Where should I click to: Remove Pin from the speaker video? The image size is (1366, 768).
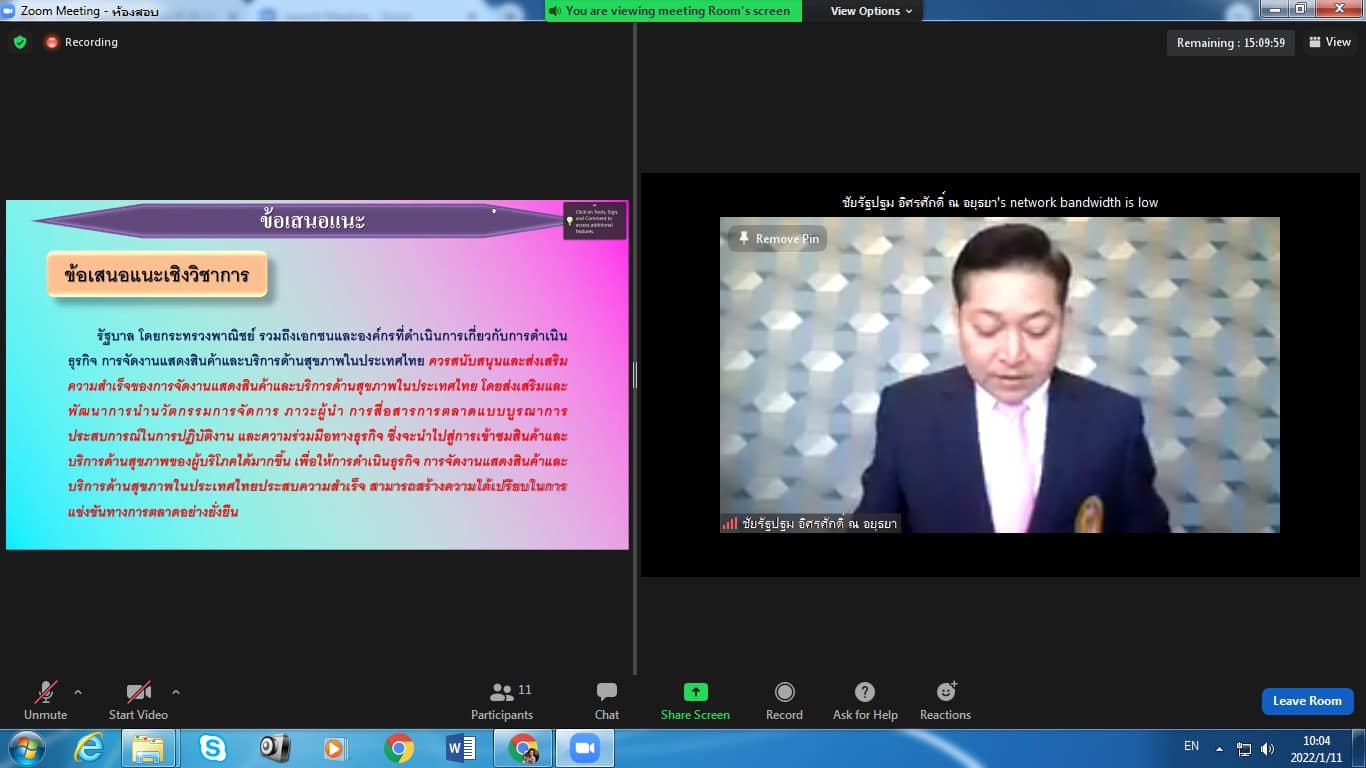click(x=778, y=239)
